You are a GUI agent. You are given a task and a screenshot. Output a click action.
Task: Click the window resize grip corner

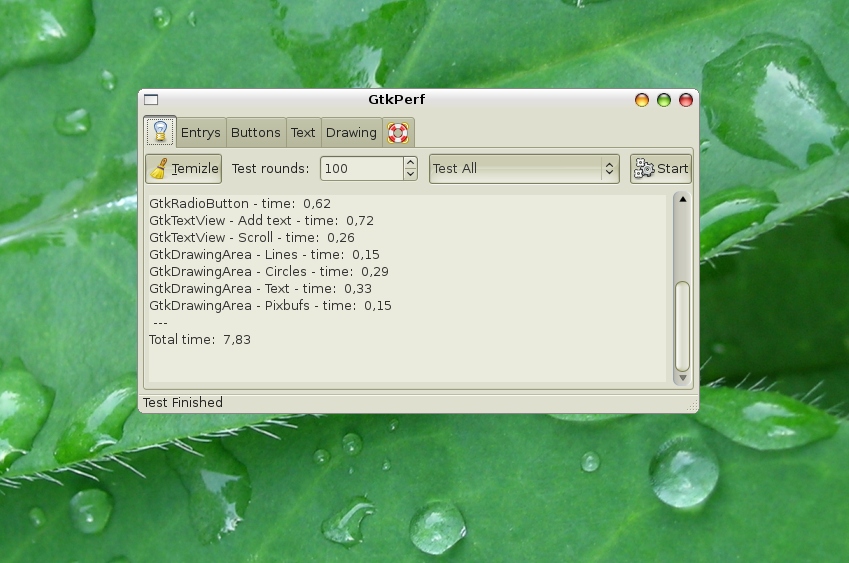(693, 406)
